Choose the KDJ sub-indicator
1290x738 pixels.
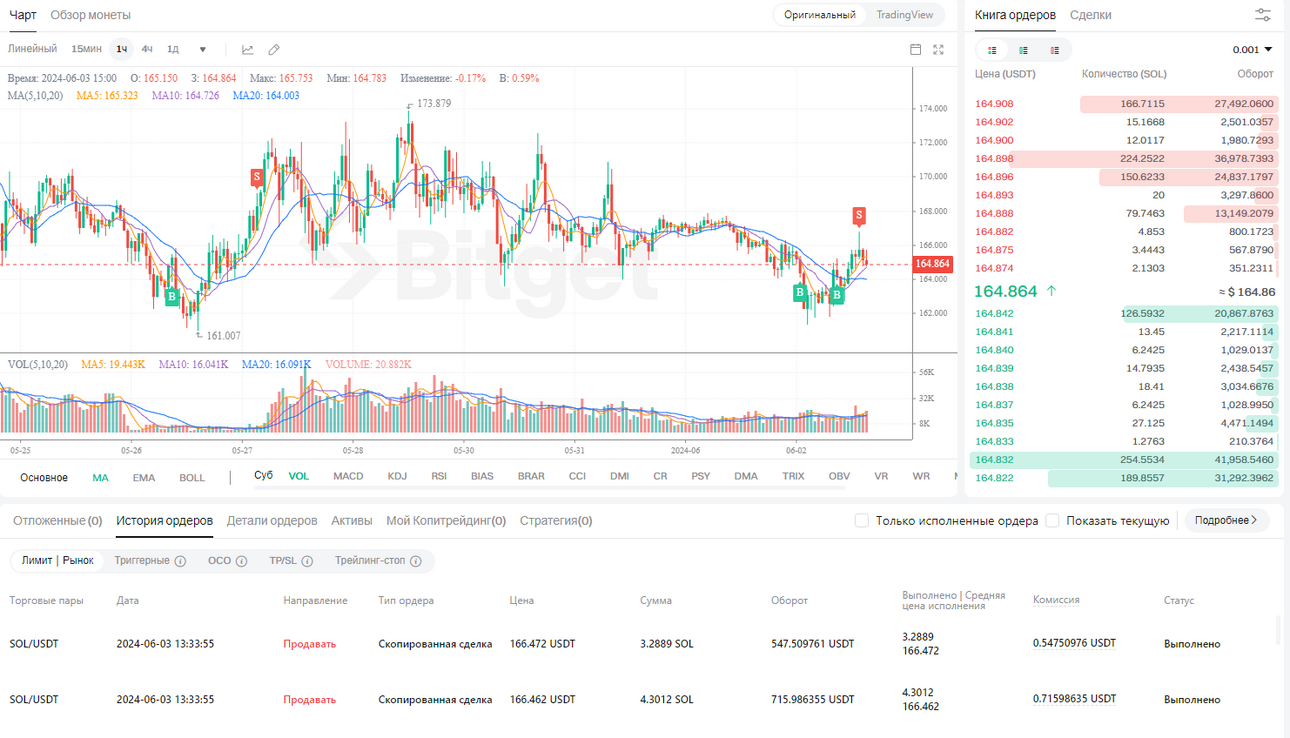click(x=397, y=476)
